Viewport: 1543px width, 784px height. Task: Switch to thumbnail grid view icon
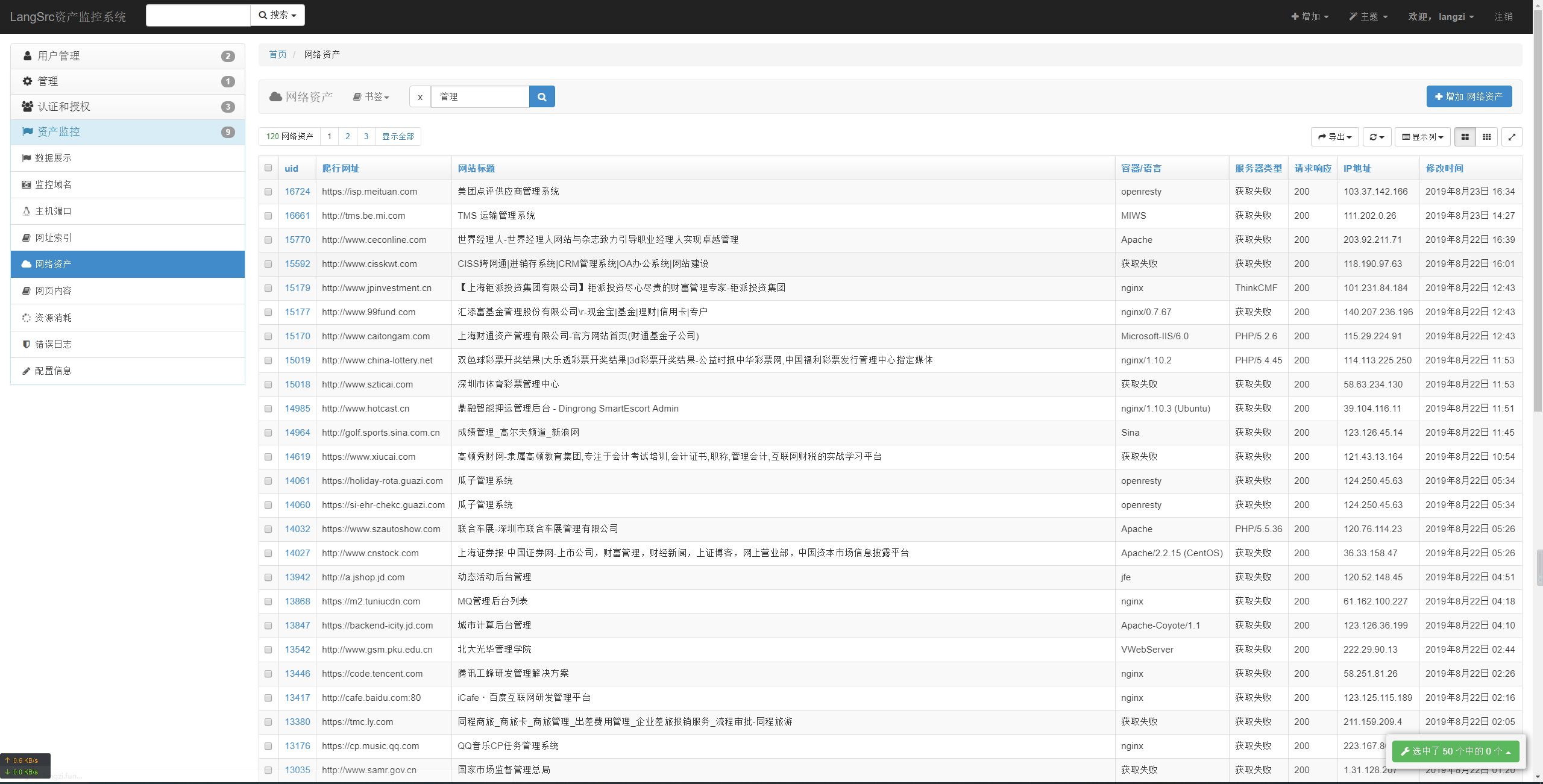(1486, 137)
